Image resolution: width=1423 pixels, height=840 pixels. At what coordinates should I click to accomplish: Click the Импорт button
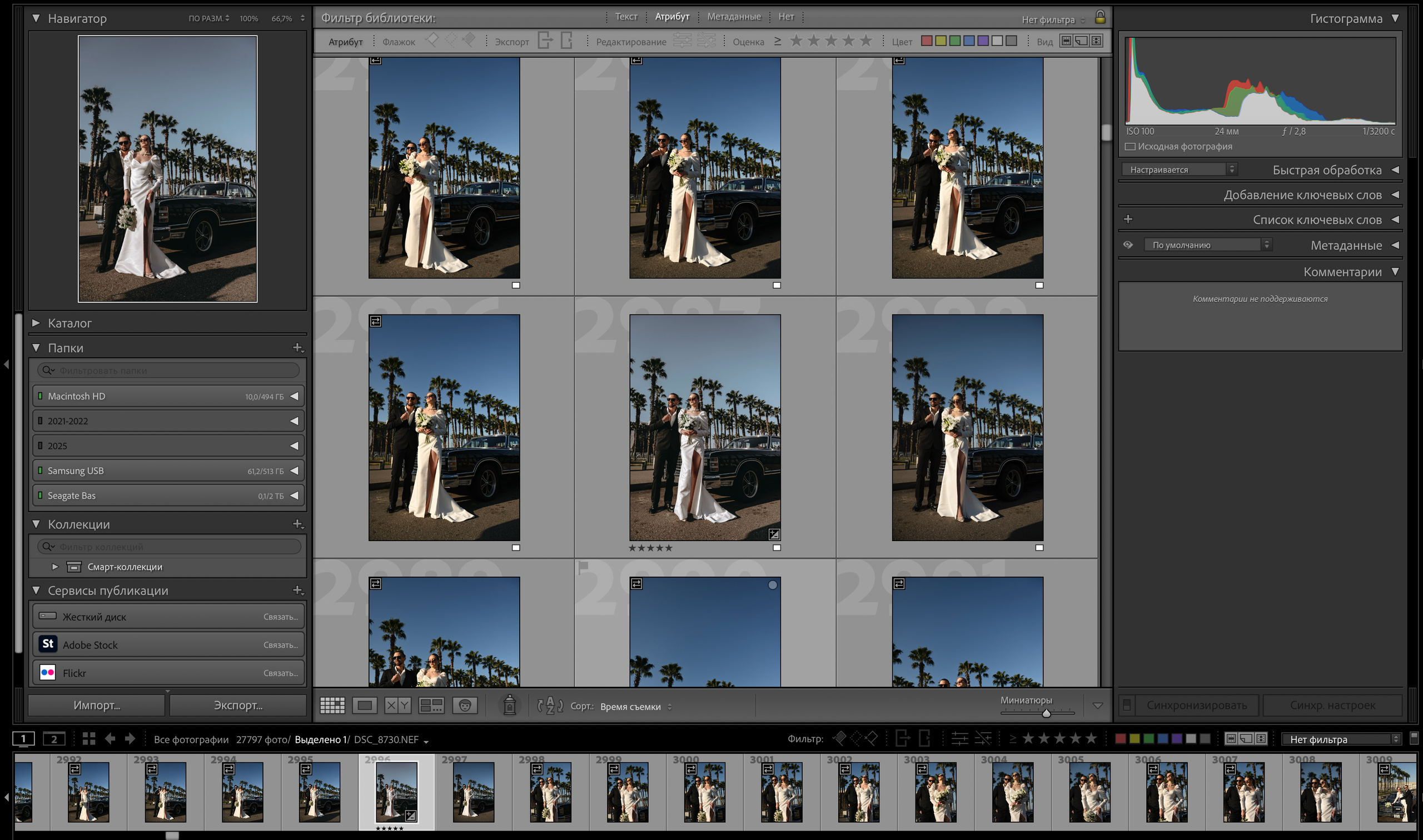[96, 706]
